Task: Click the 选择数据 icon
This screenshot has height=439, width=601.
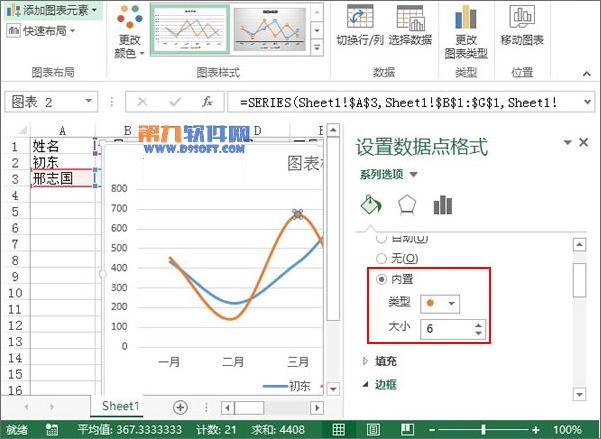Action: click(410, 18)
